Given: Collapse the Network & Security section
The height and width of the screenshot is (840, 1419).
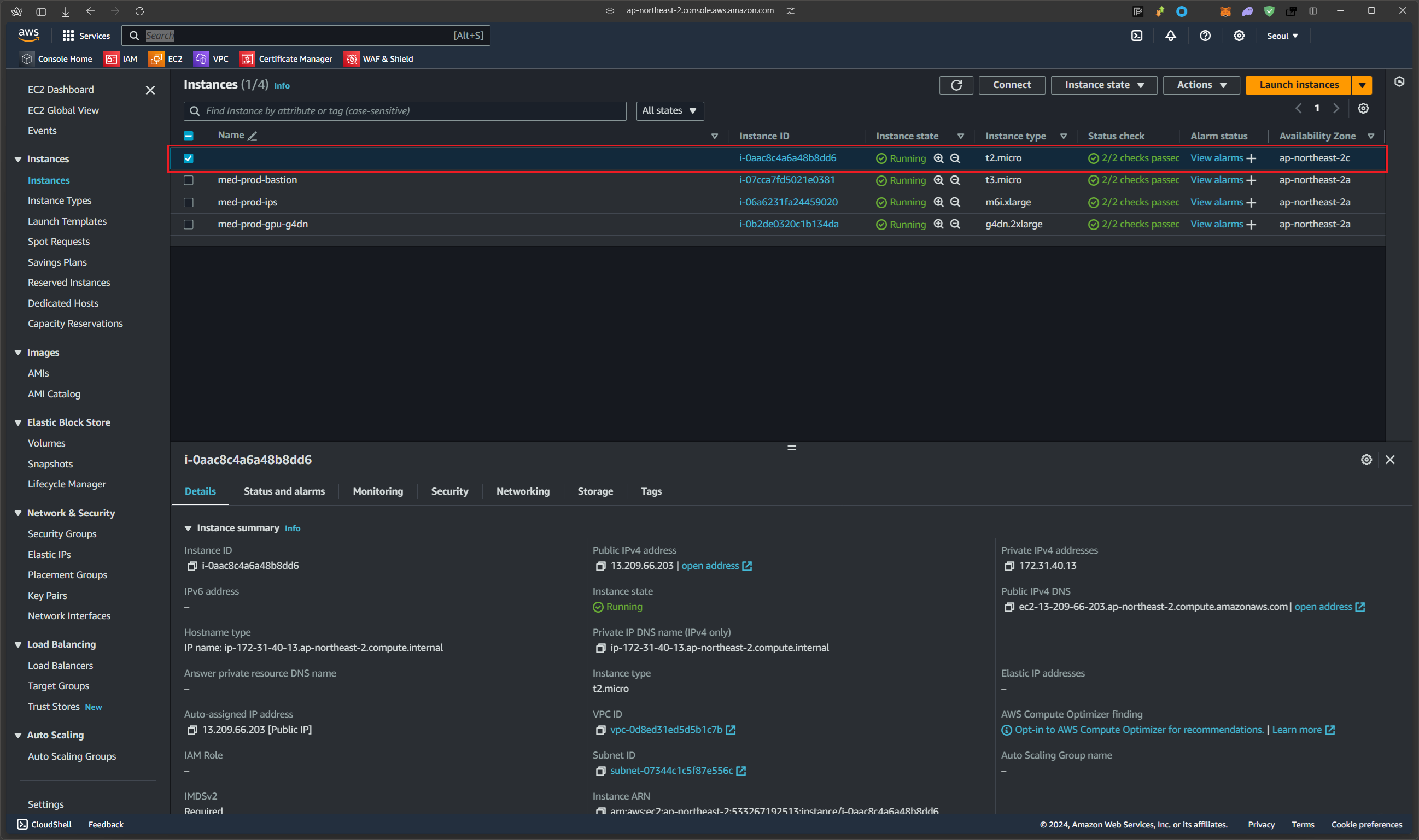Looking at the screenshot, I should [18, 513].
